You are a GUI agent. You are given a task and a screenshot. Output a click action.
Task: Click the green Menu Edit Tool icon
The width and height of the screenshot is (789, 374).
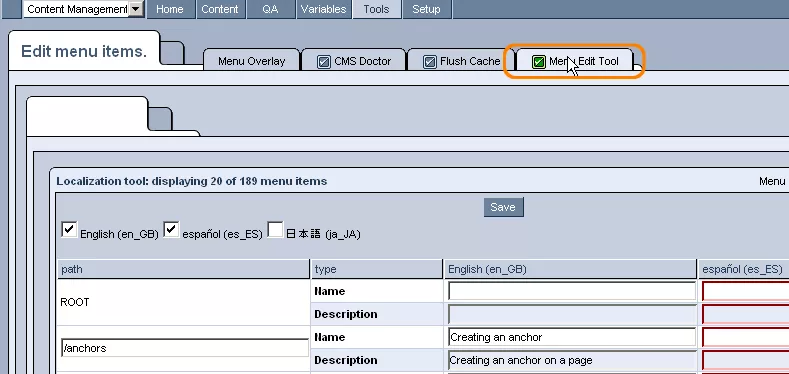539,62
